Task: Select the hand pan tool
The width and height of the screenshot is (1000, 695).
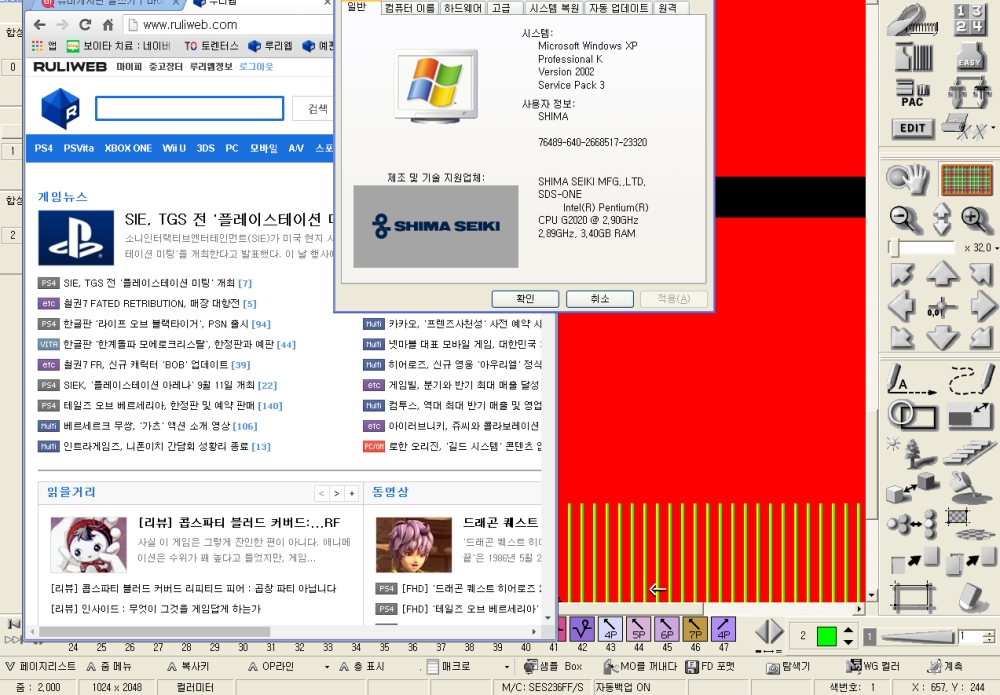Action: tap(908, 179)
